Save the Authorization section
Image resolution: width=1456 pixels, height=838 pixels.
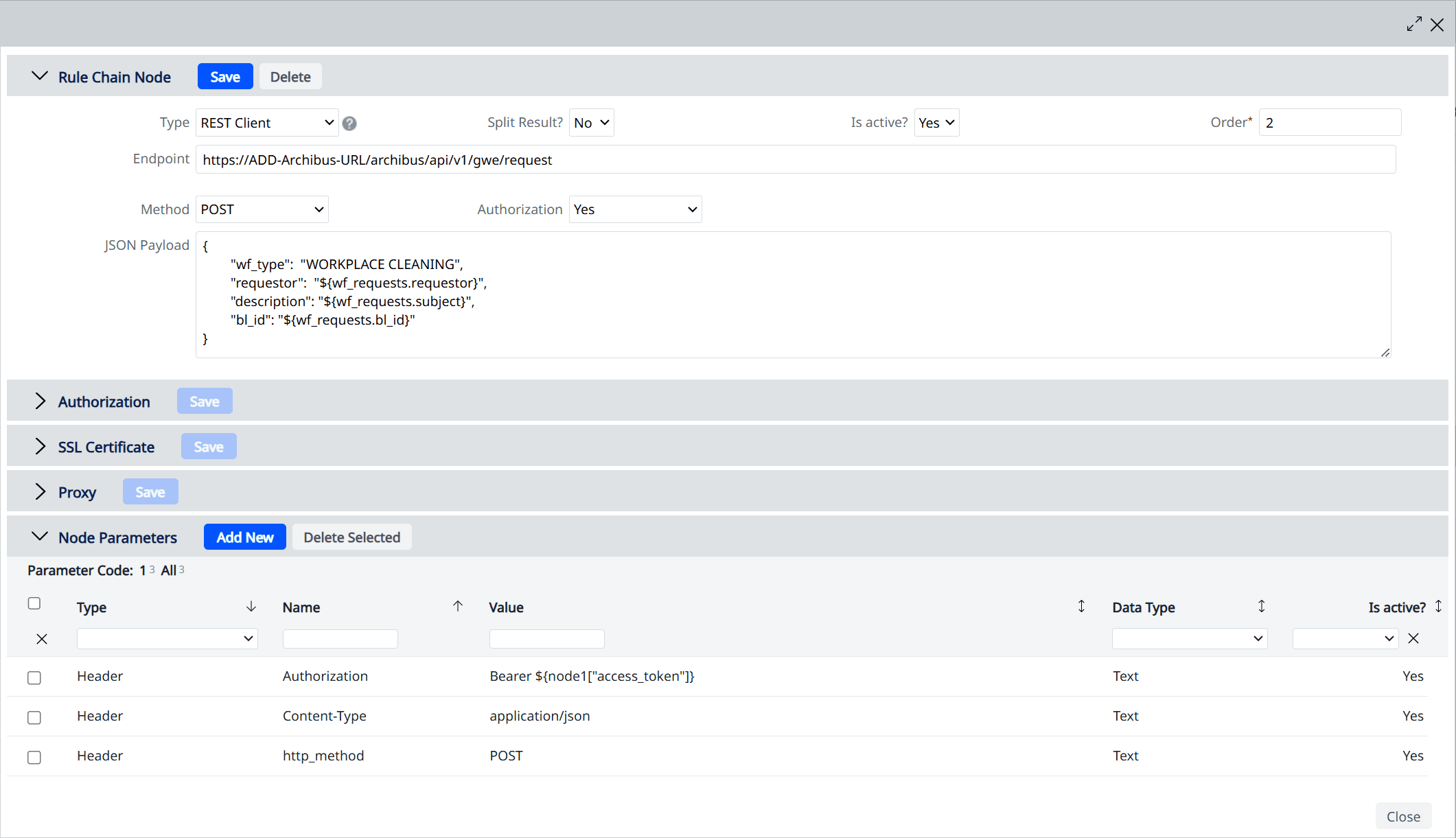[x=205, y=401]
